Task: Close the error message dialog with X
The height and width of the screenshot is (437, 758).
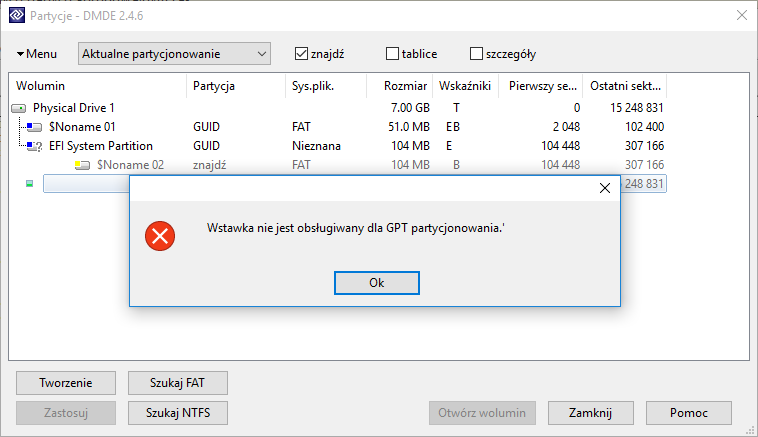Action: coord(605,188)
